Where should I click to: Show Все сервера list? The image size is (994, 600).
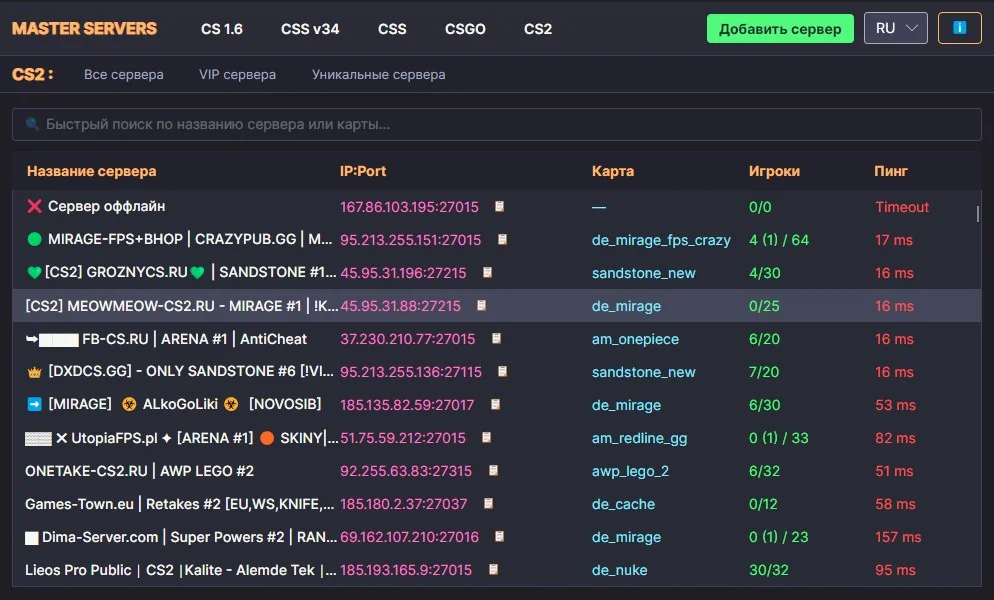coord(124,74)
